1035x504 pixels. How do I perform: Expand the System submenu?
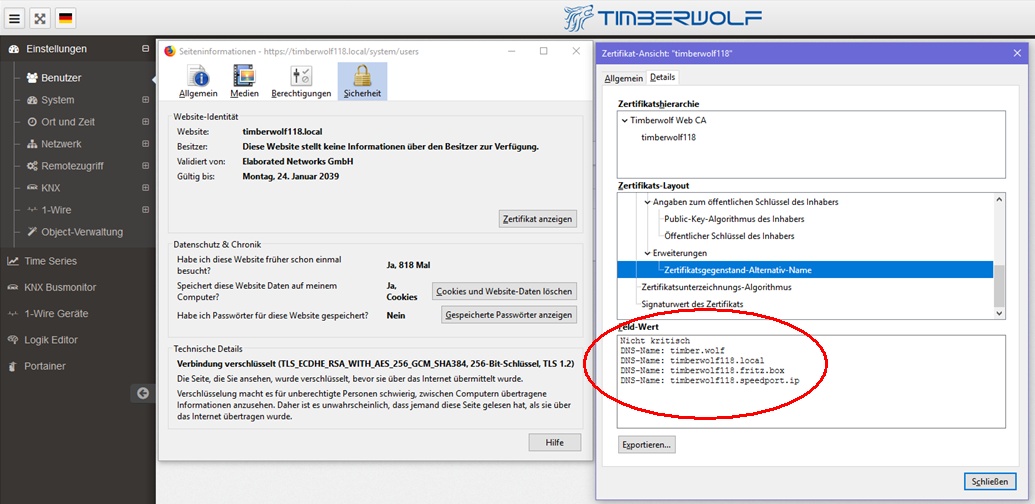pyautogui.click(x=145, y=100)
